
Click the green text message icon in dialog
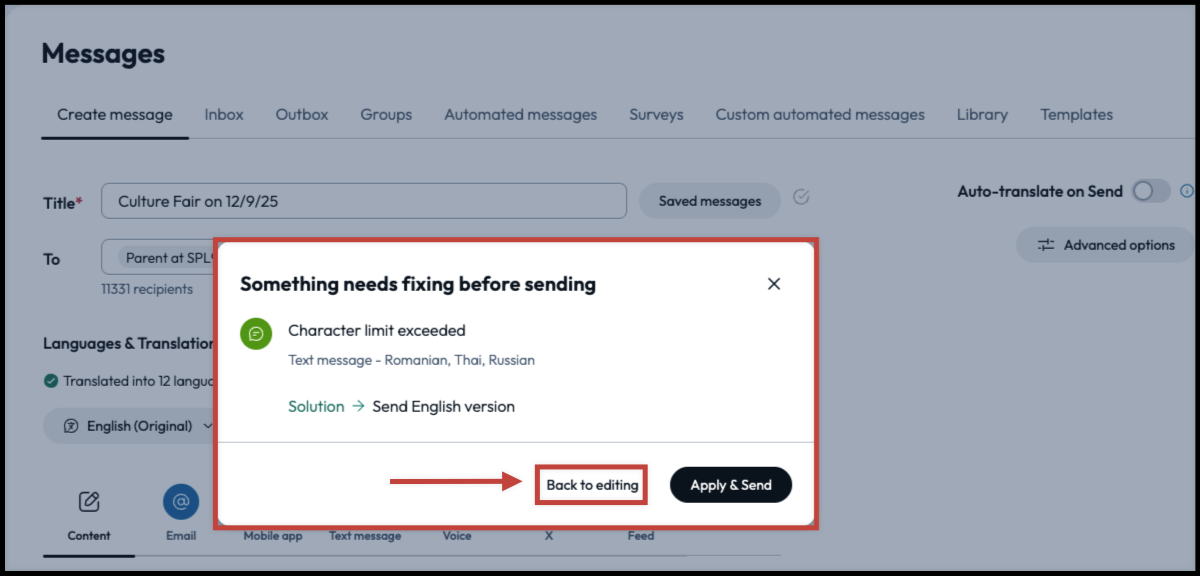tap(257, 334)
